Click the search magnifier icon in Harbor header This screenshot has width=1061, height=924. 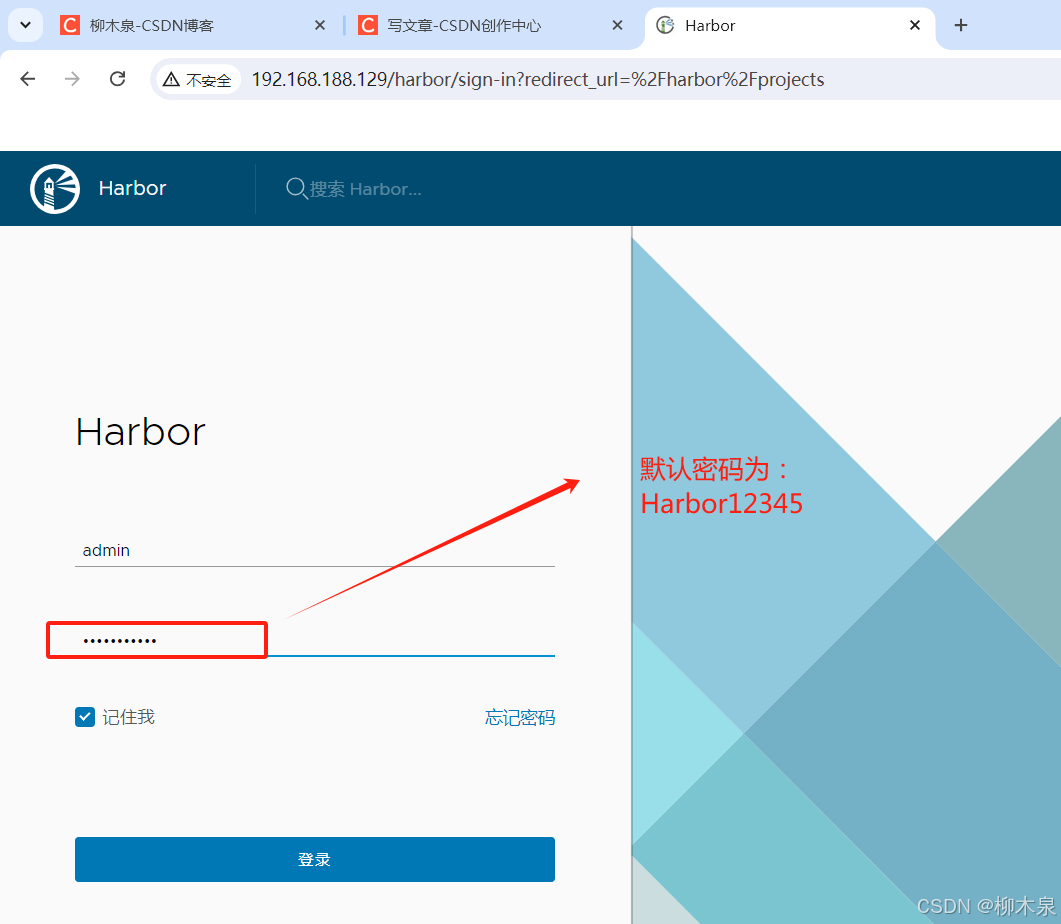[x=296, y=189]
